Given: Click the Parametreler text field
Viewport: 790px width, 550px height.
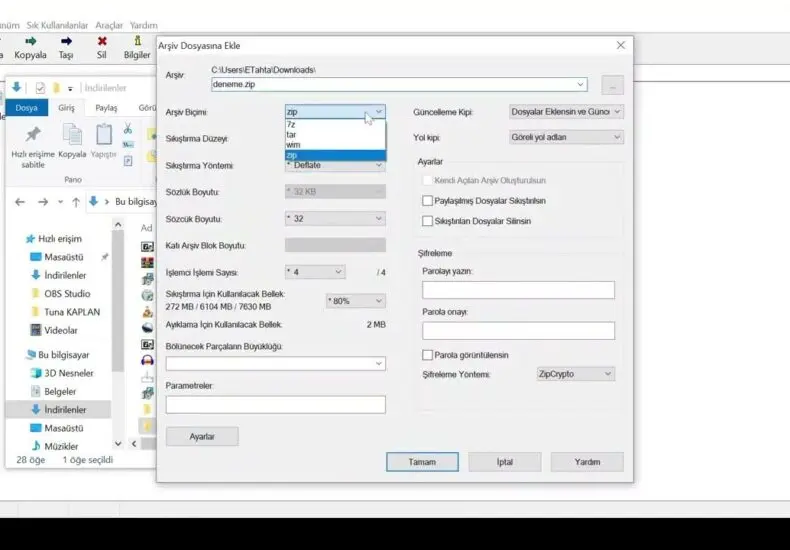Looking at the screenshot, I should tap(276, 405).
